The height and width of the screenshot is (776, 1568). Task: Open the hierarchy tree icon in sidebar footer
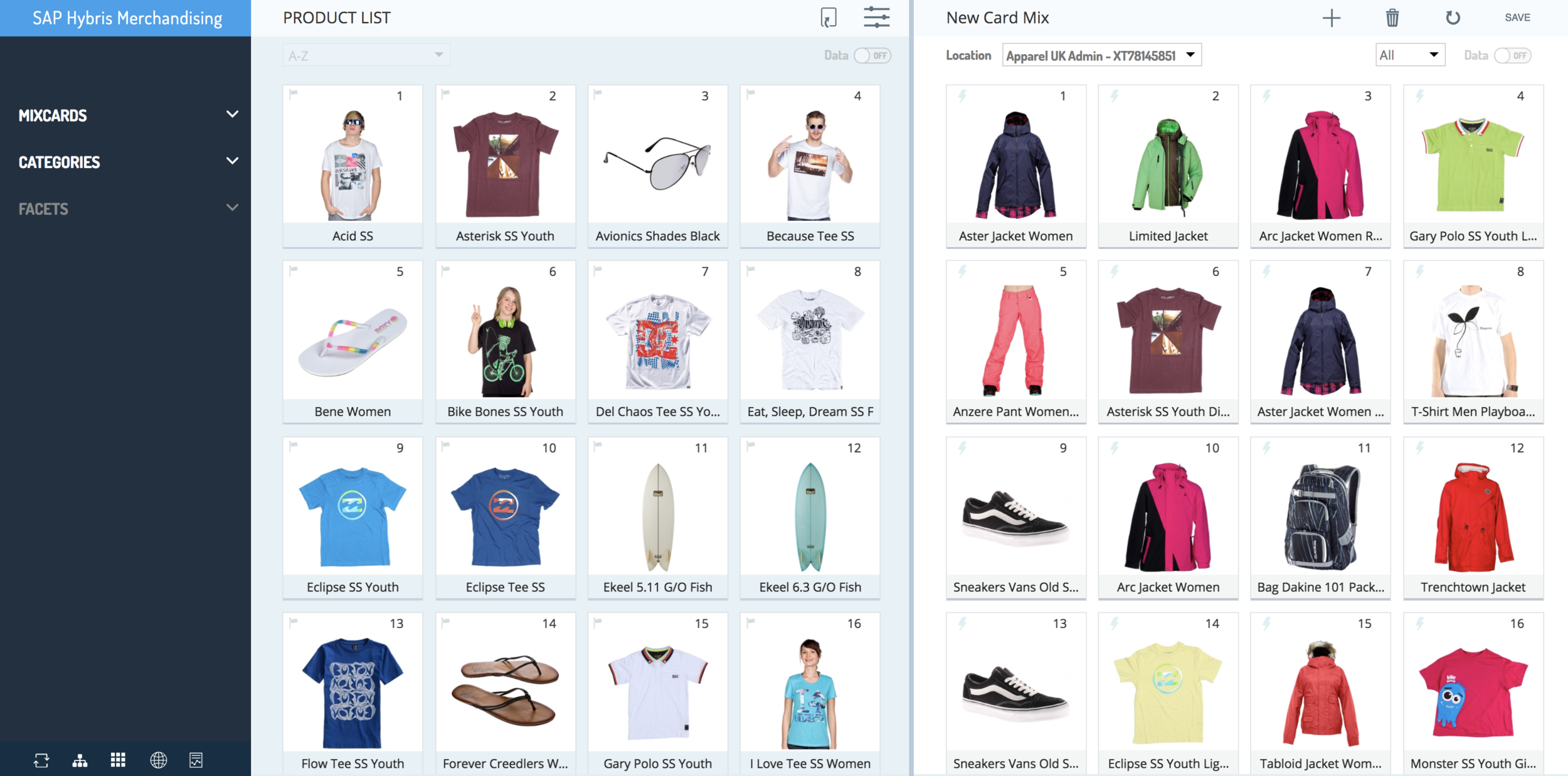pyautogui.click(x=80, y=760)
